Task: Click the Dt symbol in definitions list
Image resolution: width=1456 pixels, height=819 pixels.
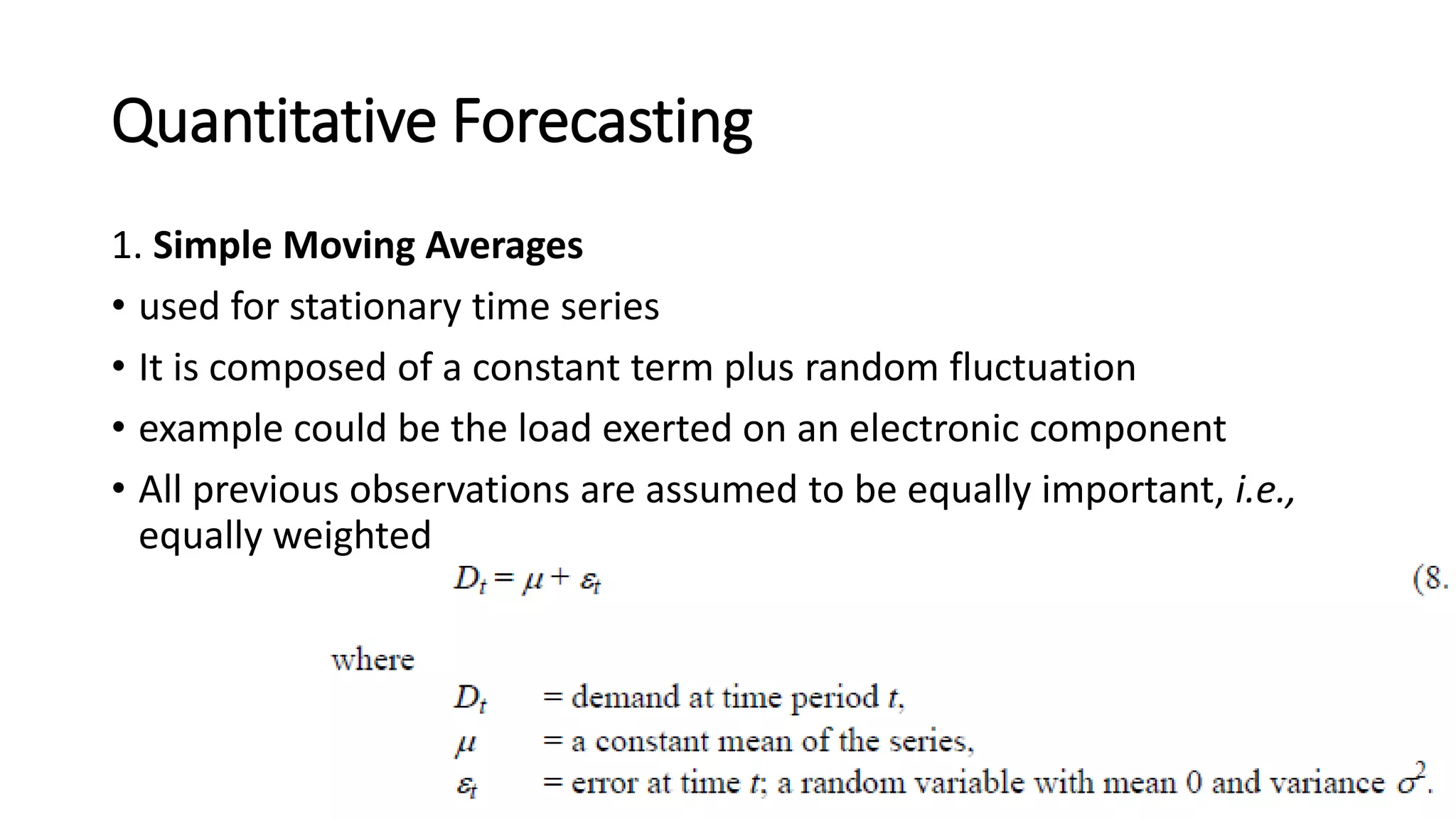Action: point(471,698)
